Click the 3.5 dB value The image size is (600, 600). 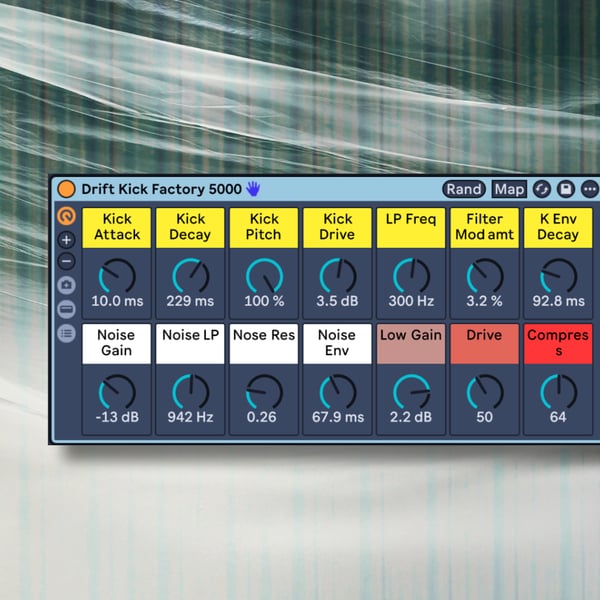tap(338, 301)
